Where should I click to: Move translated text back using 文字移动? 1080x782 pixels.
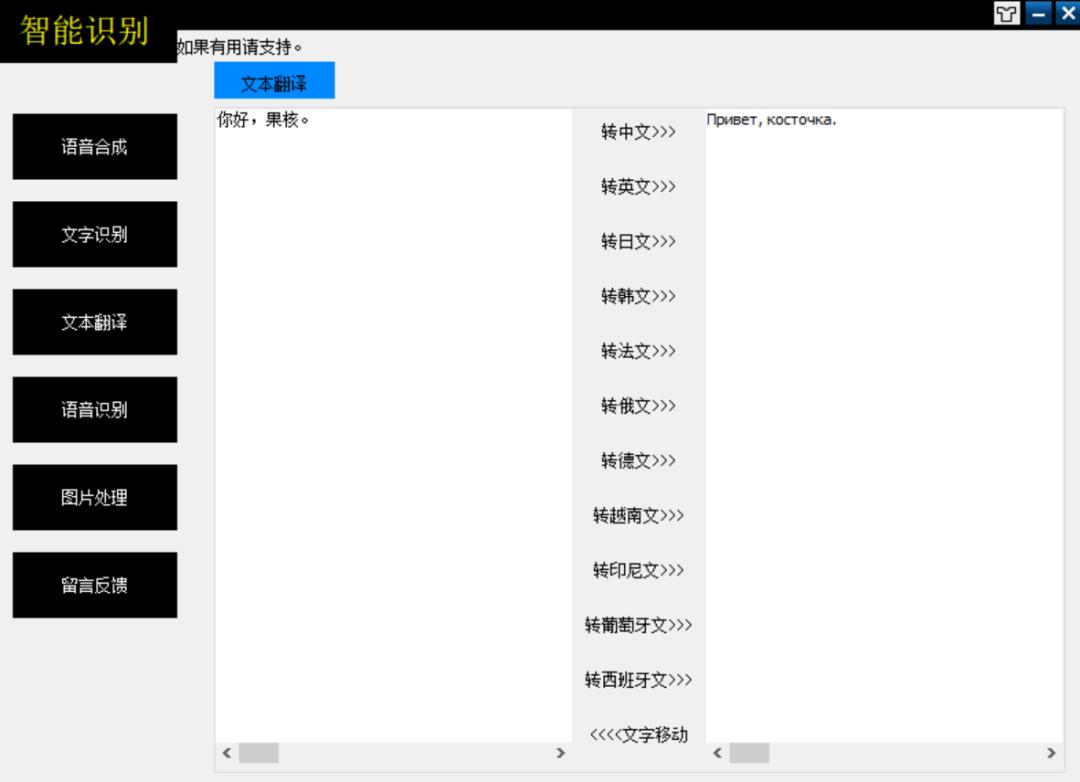pyautogui.click(x=637, y=733)
